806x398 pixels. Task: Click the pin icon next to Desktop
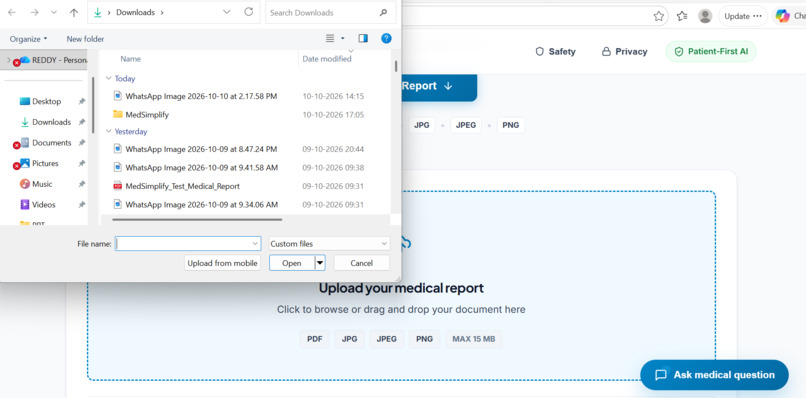pos(81,101)
